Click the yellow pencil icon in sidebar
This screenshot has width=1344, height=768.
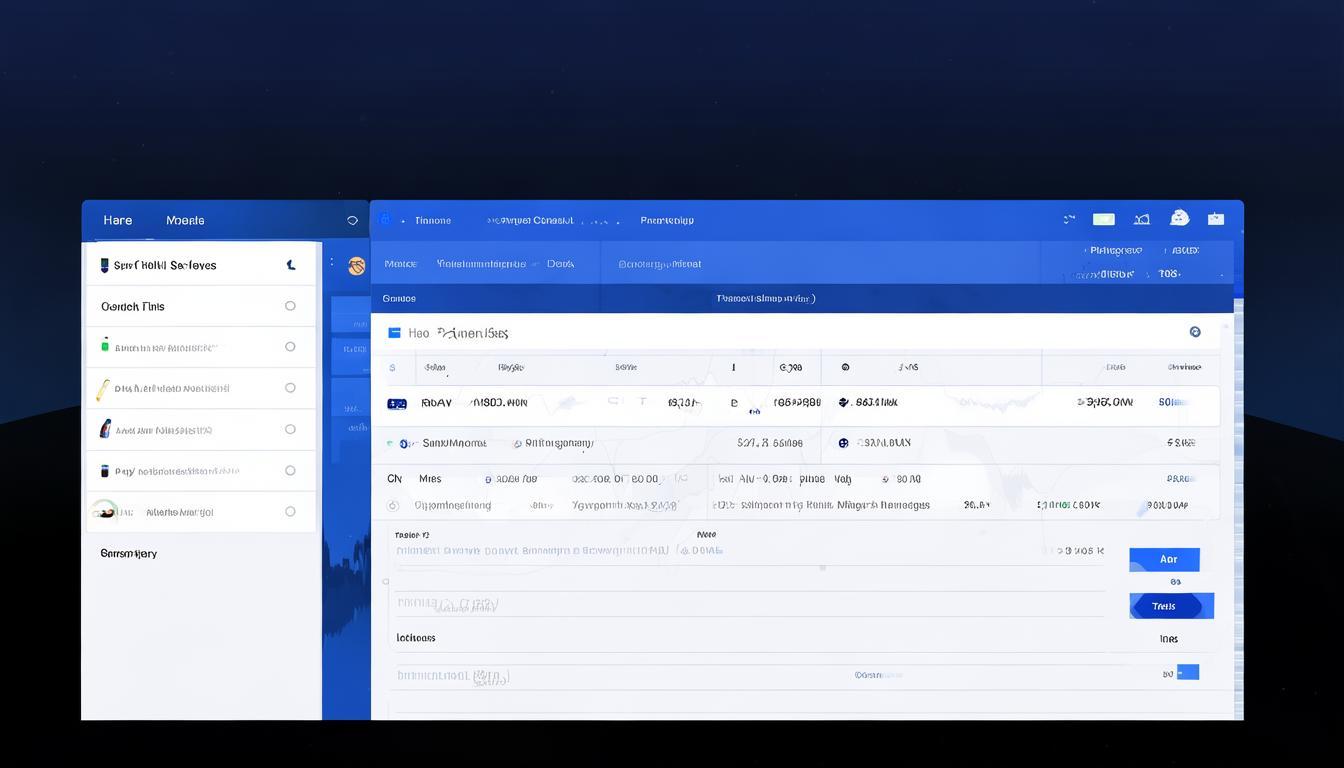tap(102, 389)
